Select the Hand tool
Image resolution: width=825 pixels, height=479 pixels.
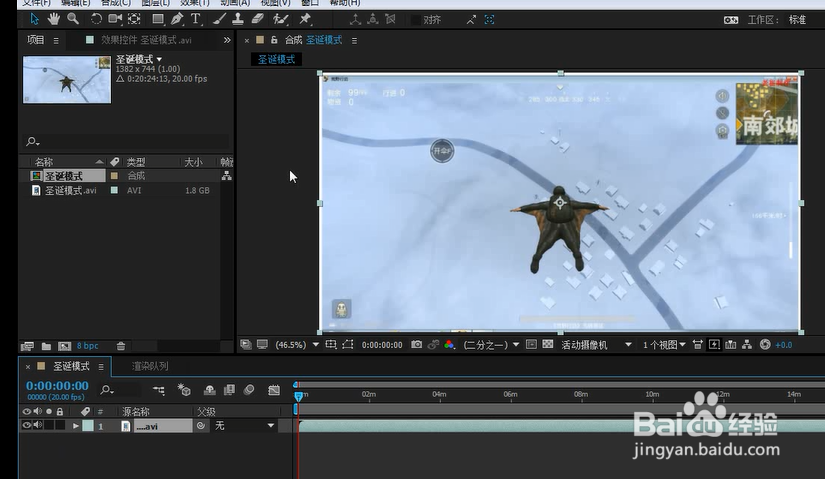53,19
